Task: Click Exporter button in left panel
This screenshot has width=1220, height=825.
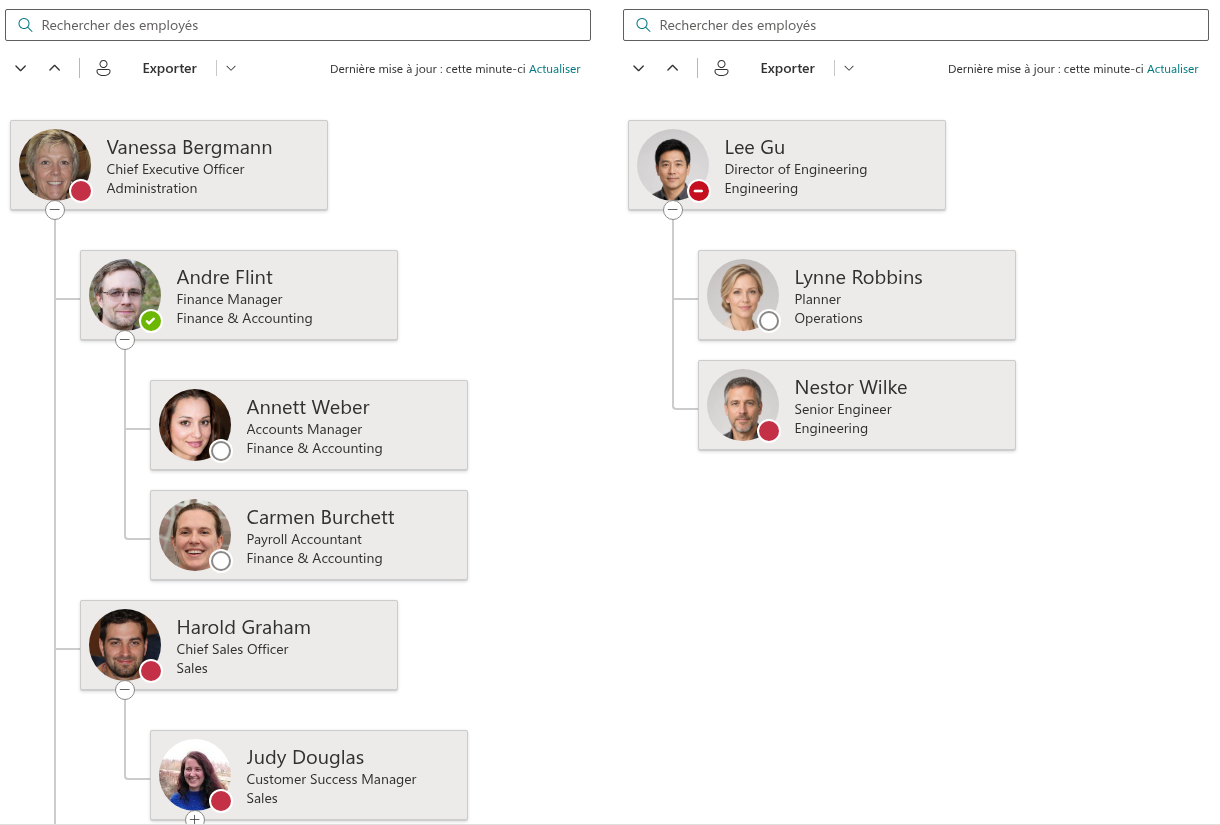Action: coord(170,68)
